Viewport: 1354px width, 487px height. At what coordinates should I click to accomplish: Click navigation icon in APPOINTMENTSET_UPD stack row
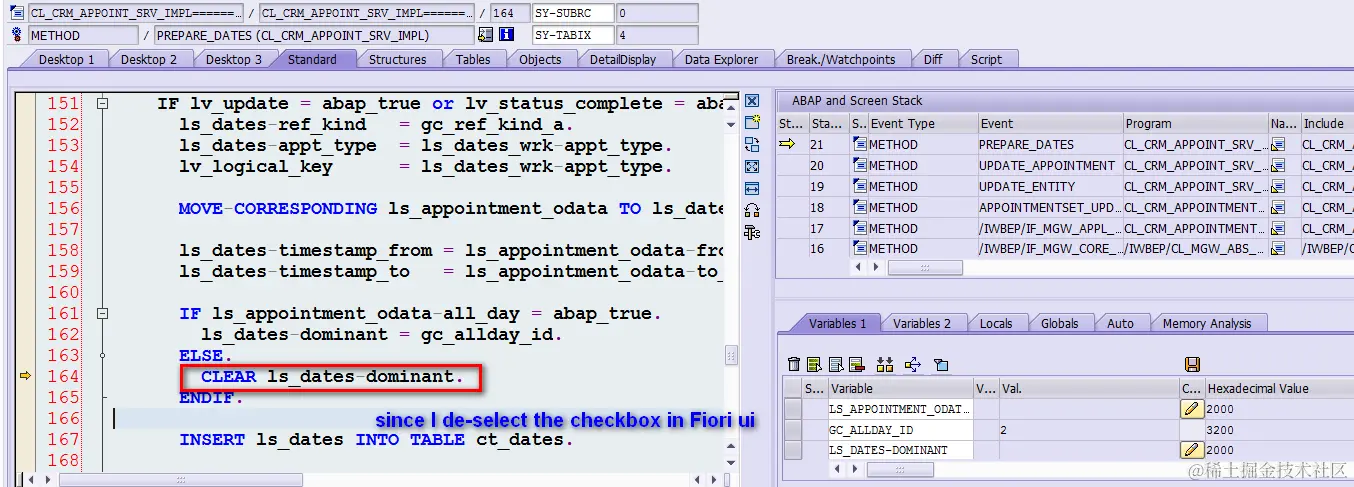(x=1277, y=208)
